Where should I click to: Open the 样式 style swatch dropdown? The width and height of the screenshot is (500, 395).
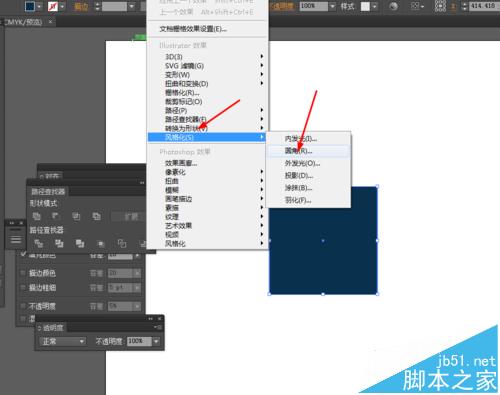tap(375, 6)
